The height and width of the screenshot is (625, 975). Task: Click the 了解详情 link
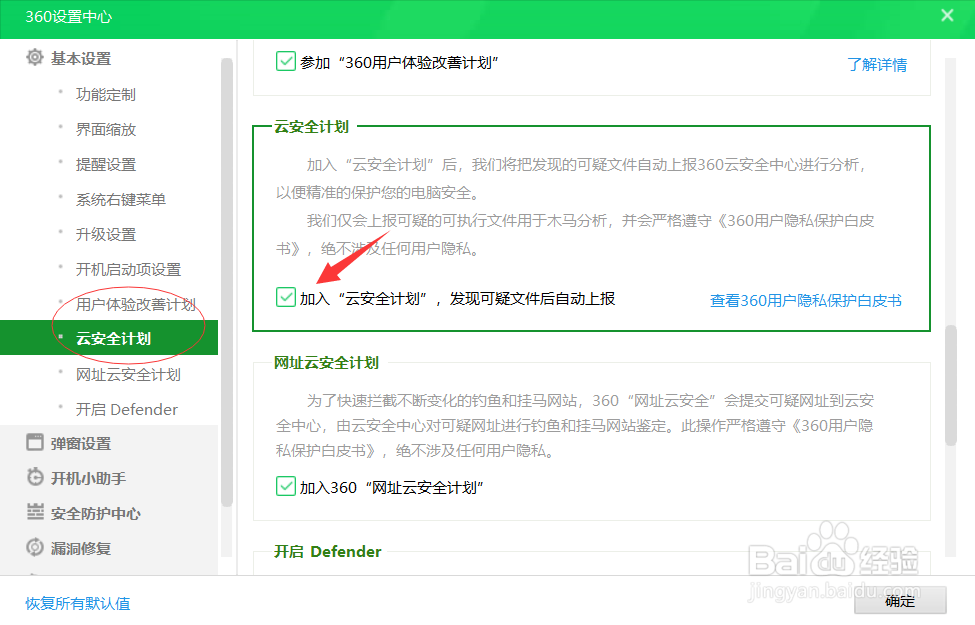[x=877, y=64]
